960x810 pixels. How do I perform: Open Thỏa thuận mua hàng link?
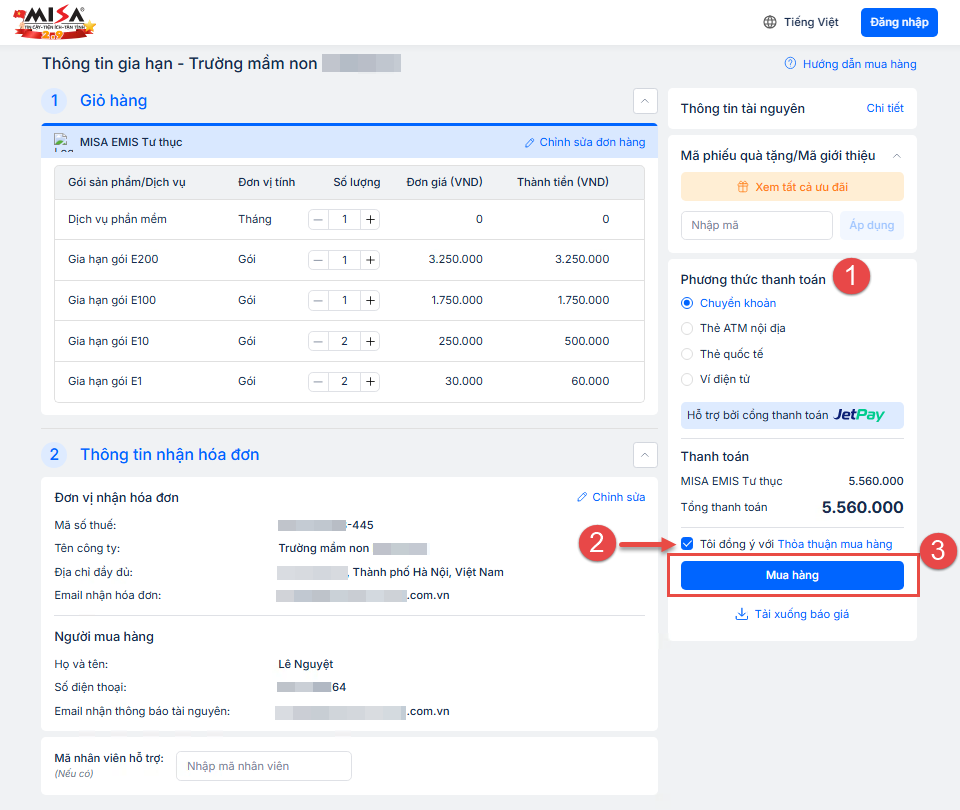[x=834, y=544]
